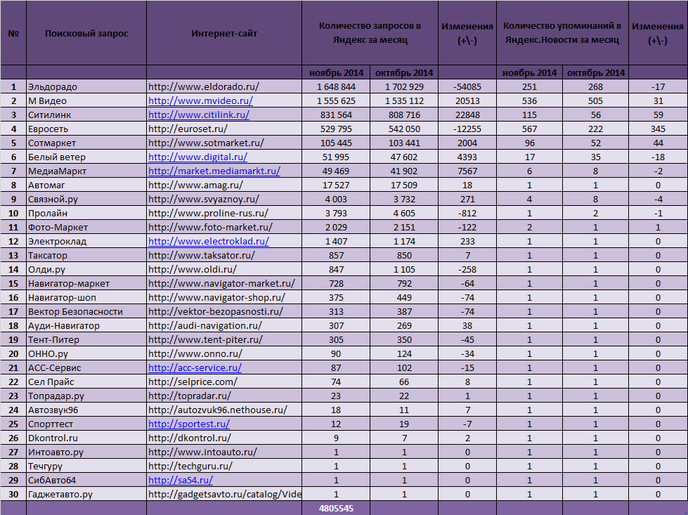Click the 'Автозвук96' cell
The height and width of the screenshot is (515, 688).
click(x=86, y=410)
